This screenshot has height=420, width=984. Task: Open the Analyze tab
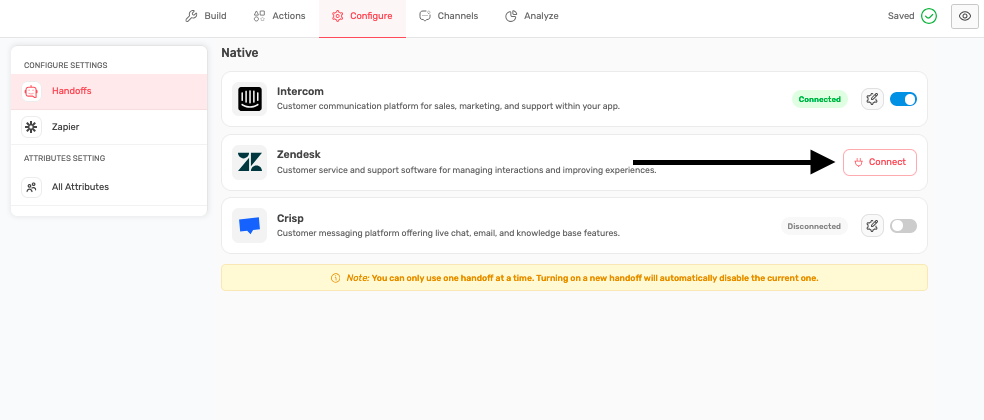pyautogui.click(x=532, y=16)
